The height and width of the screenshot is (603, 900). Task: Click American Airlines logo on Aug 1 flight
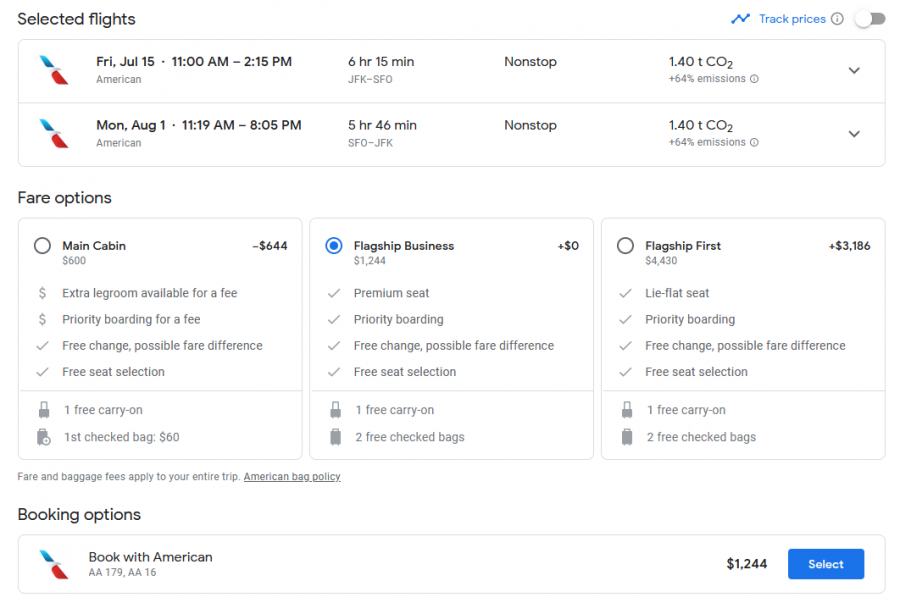(x=54, y=134)
